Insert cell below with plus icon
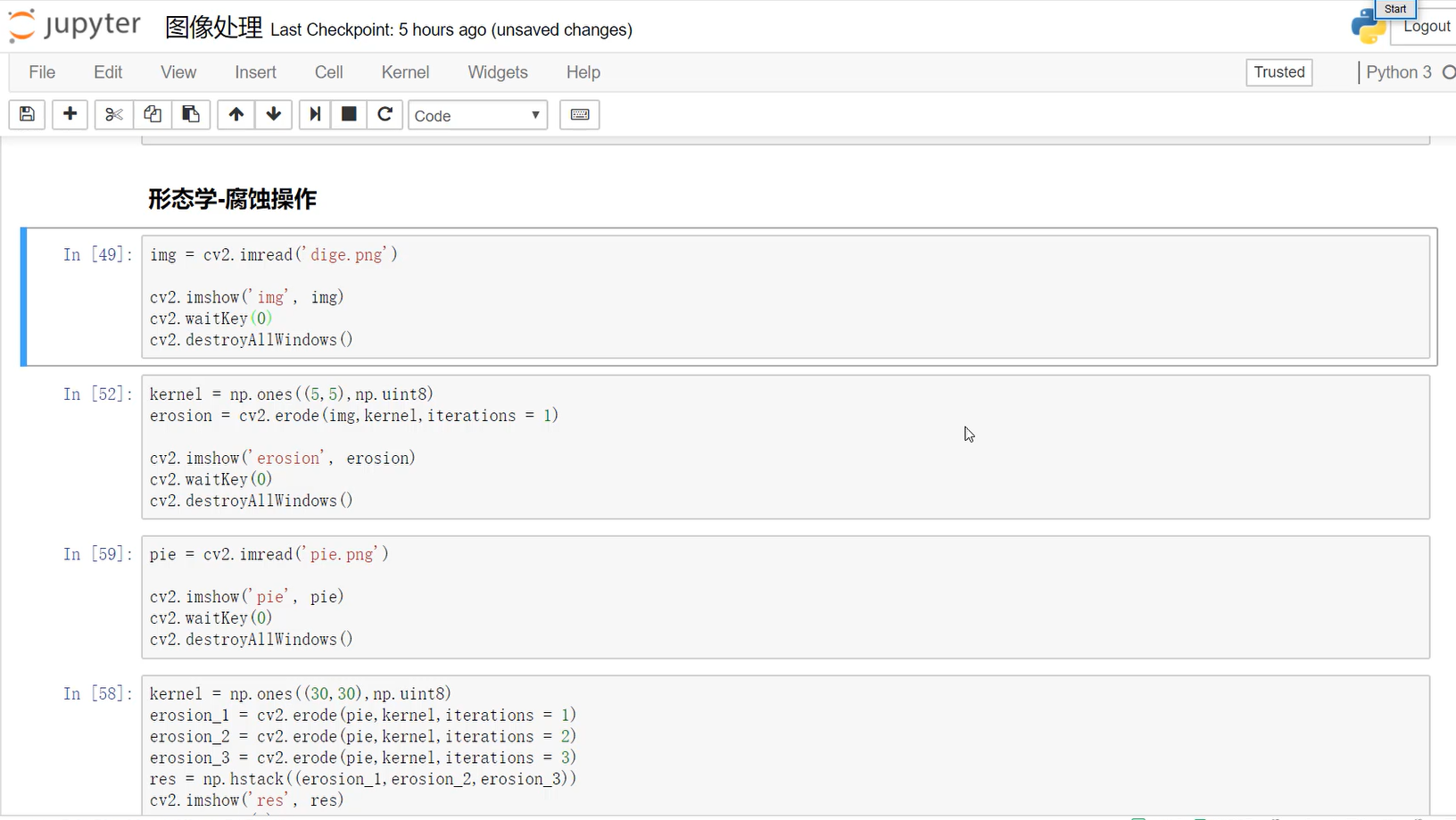Viewport: 1456px width, 820px height. [70, 114]
